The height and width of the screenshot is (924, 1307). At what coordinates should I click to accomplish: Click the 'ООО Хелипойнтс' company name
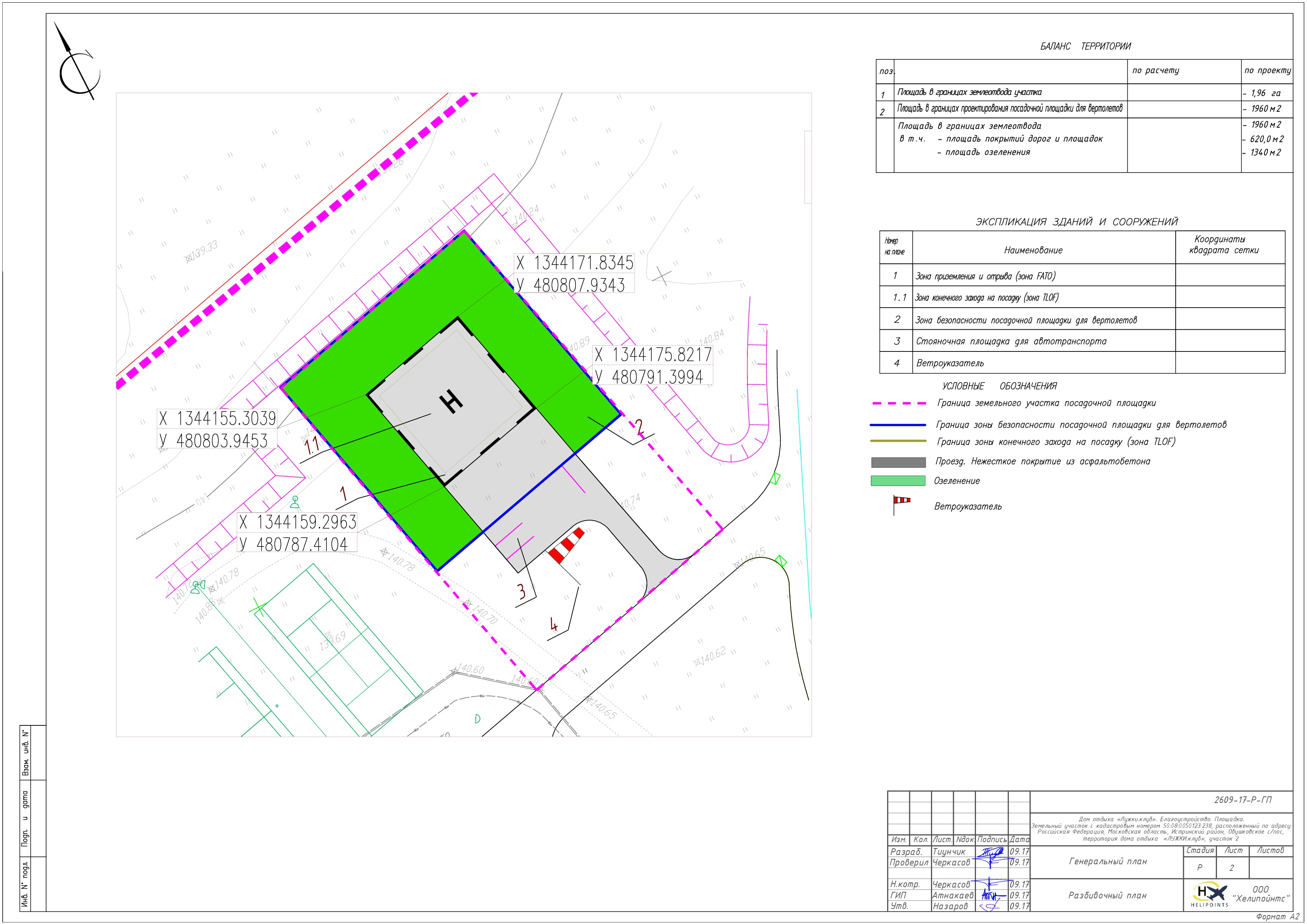(1261, 894)
